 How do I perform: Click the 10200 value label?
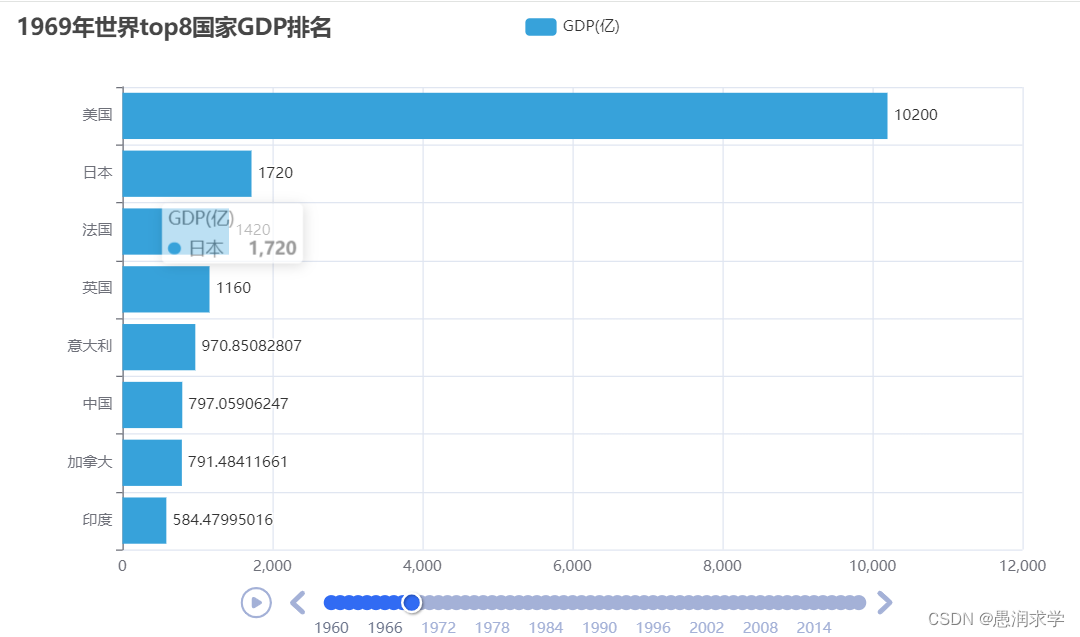pyautogui.click(x=915, y=115)
